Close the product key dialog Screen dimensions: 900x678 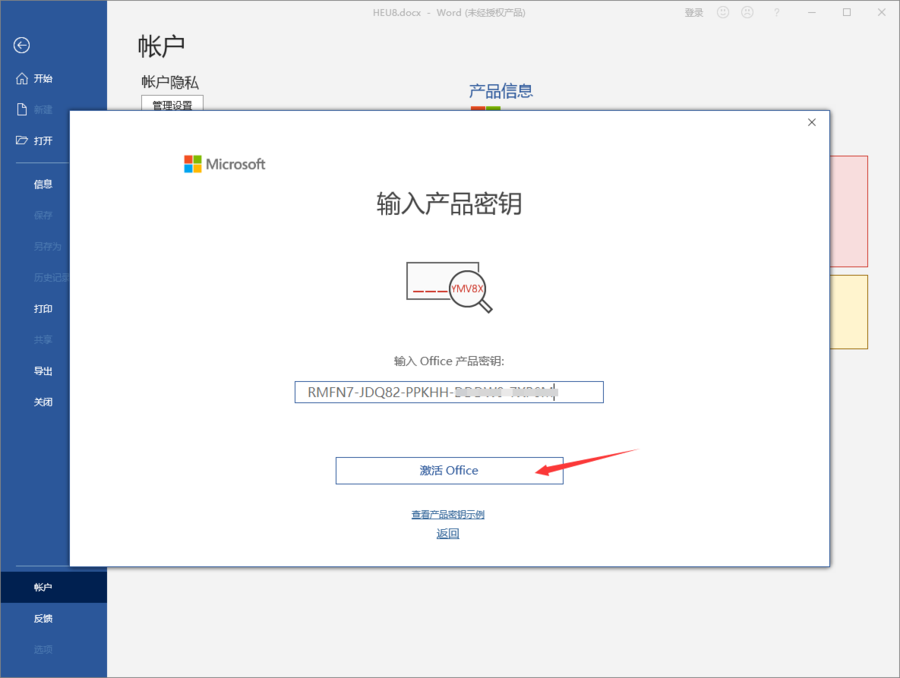pyautogui.click(x=812, y=122)
